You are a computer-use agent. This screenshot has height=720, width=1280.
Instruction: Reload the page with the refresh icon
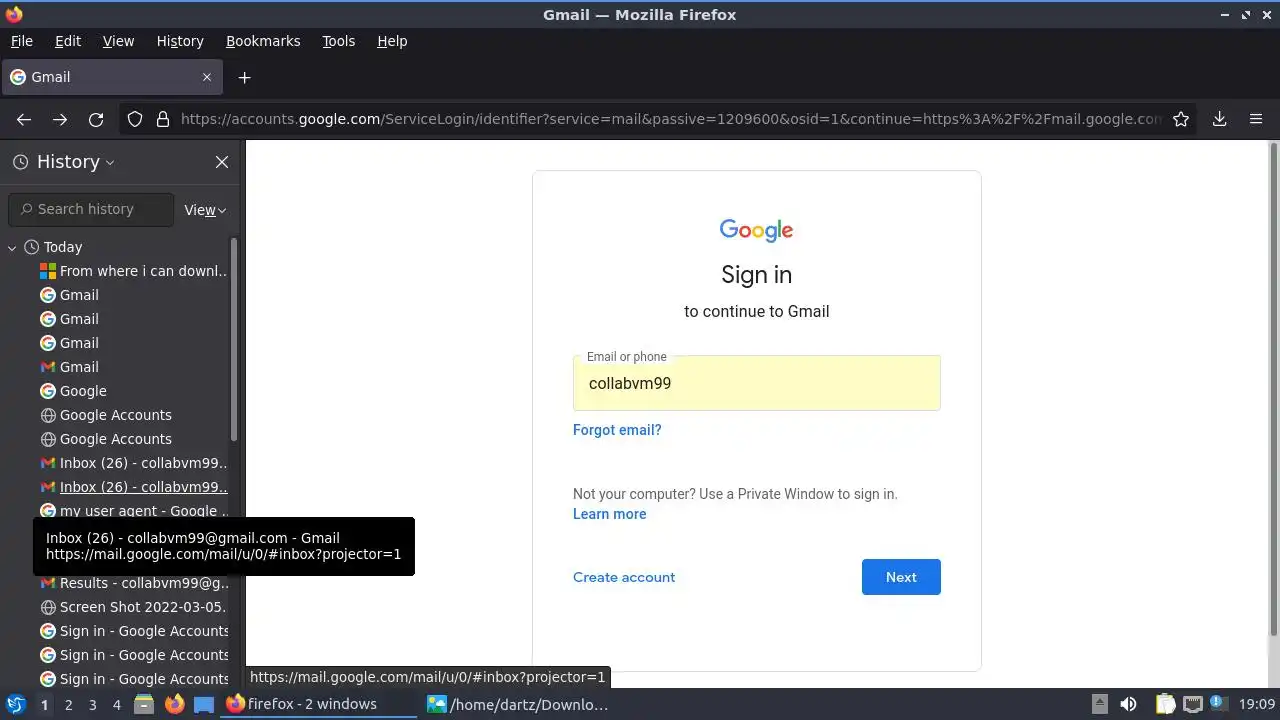96,119
